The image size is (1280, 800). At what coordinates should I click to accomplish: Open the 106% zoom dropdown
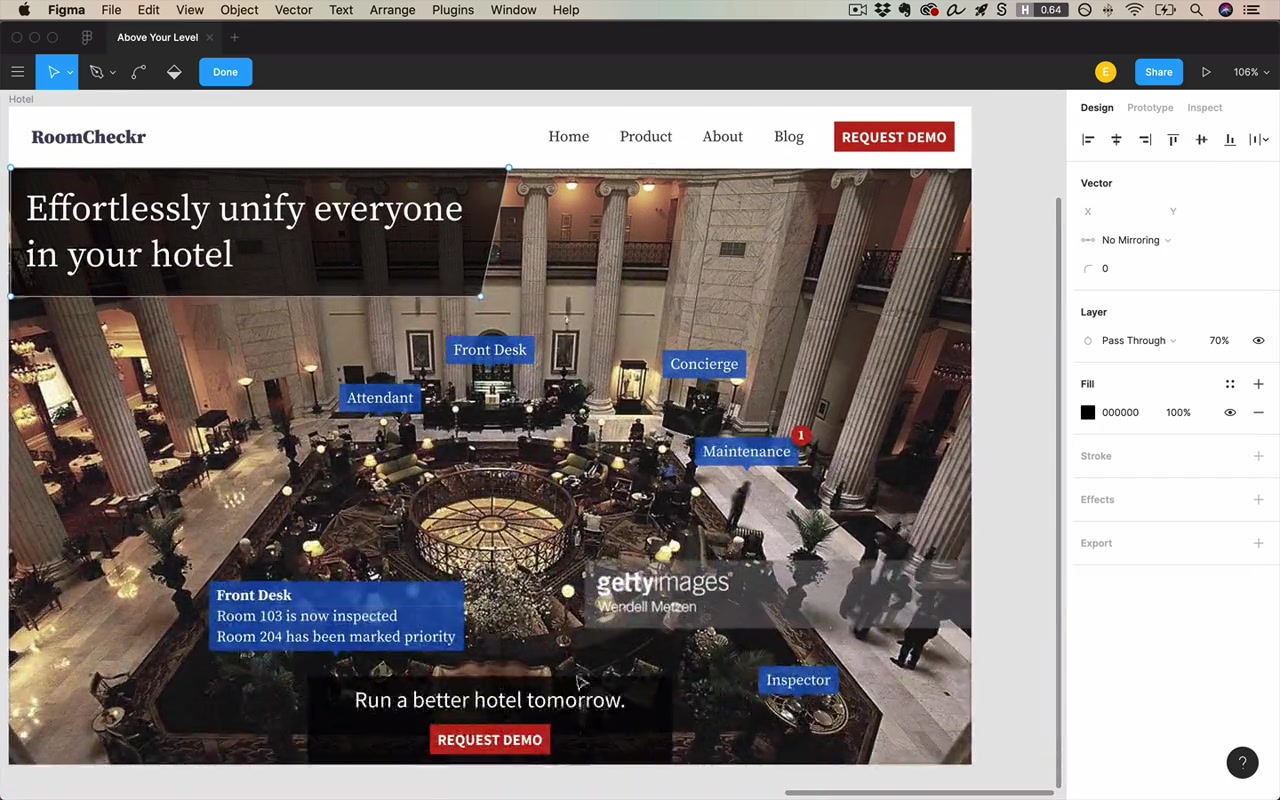tap(1251, 72)
